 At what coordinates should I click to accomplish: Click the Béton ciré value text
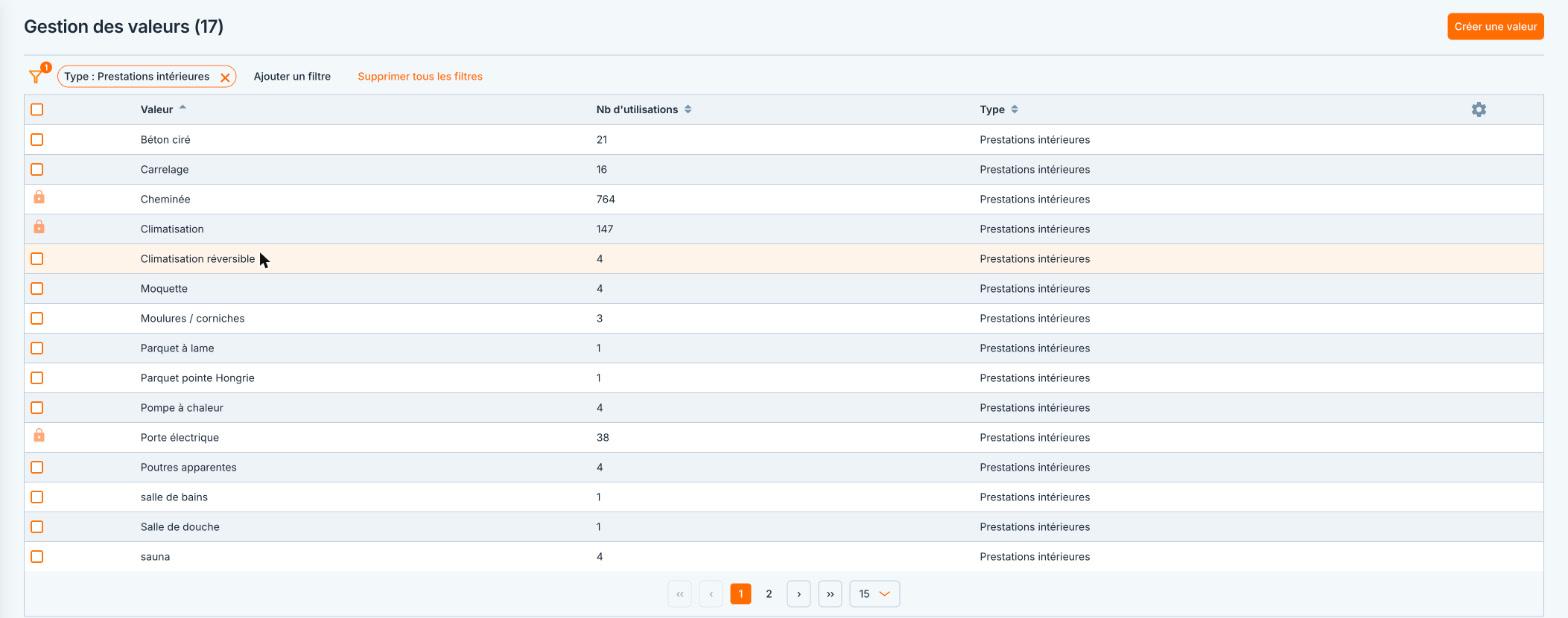pyautogui.click(x=165, y=139)
